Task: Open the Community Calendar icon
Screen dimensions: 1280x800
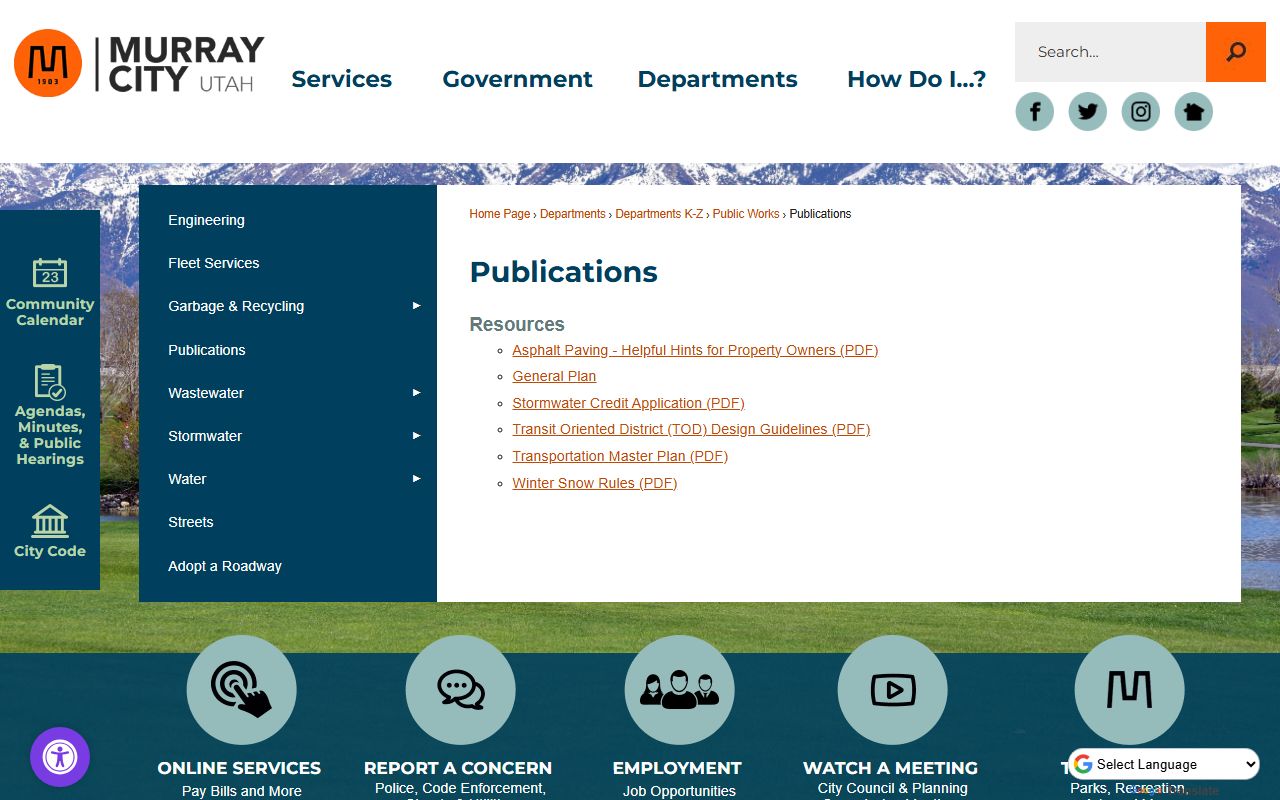Action: tap(50, 273)
